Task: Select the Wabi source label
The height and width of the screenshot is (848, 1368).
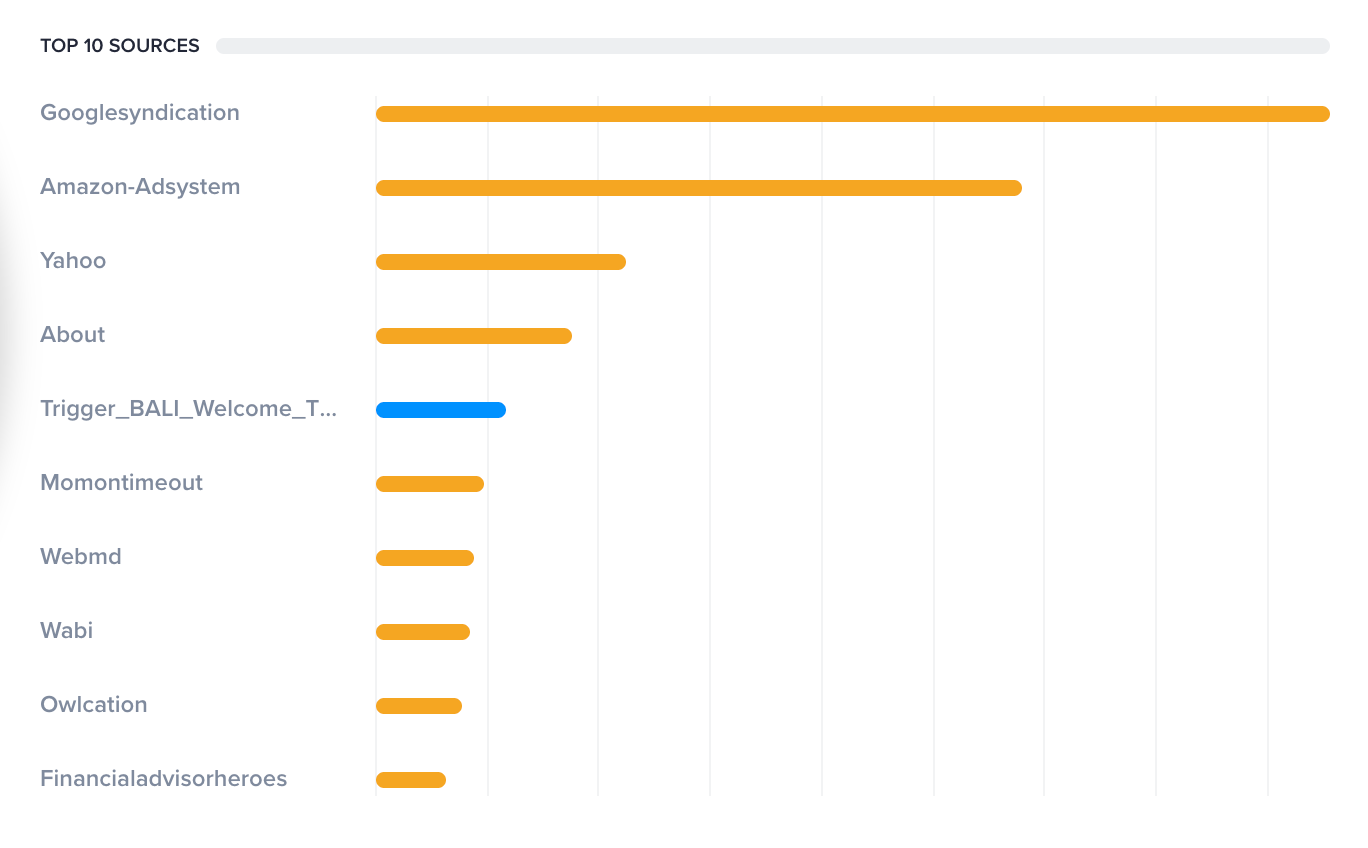Action: click(67, 631)
